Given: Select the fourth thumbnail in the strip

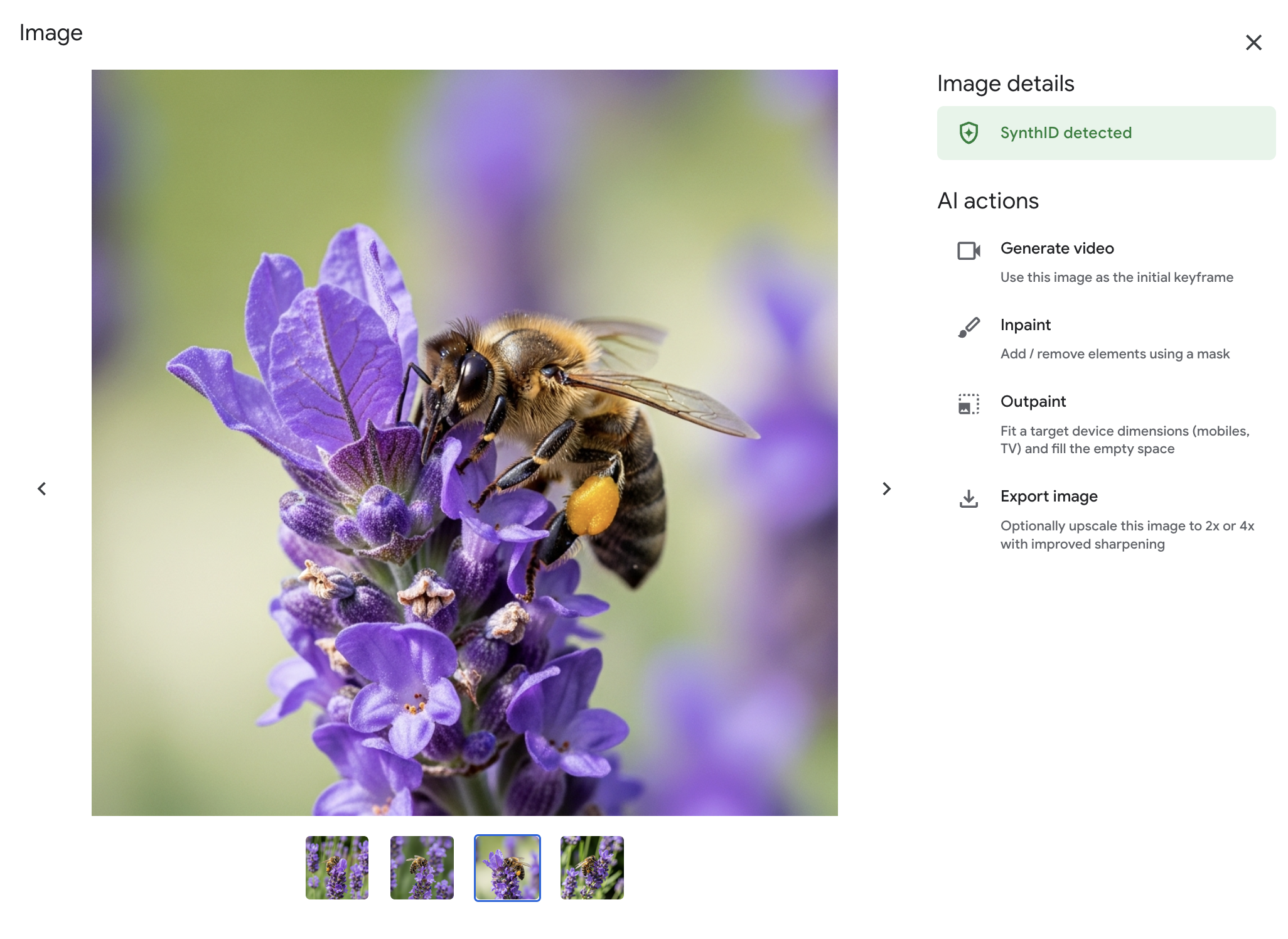Looking at the screenshot, I should click(x=591, y=867).
